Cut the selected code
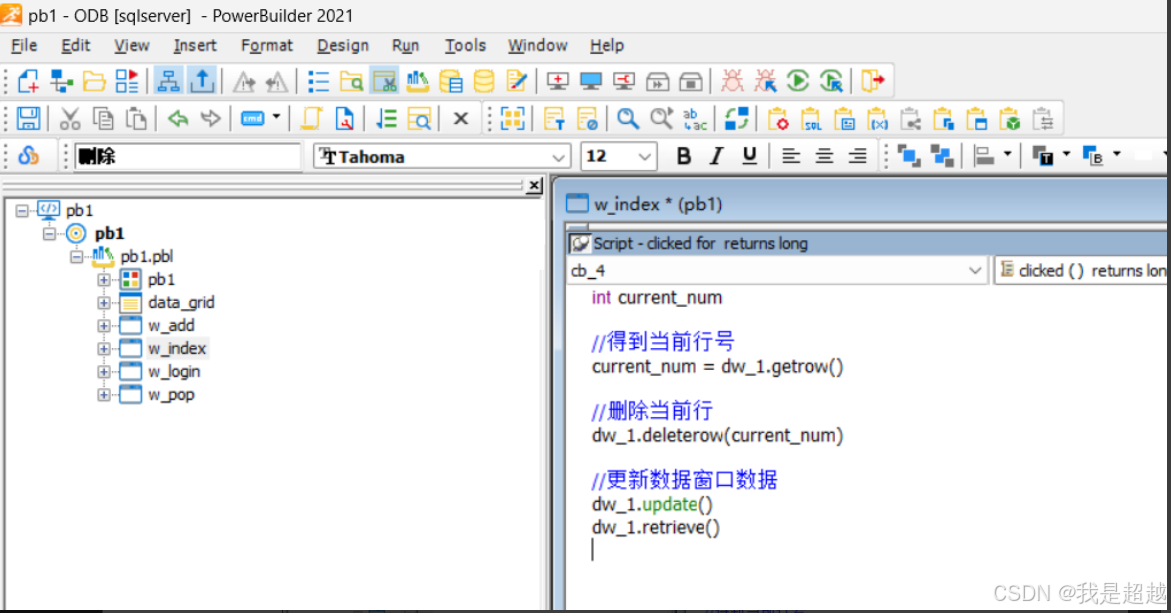The height and width of the screenshot is (613, 1171). (70, 119)
